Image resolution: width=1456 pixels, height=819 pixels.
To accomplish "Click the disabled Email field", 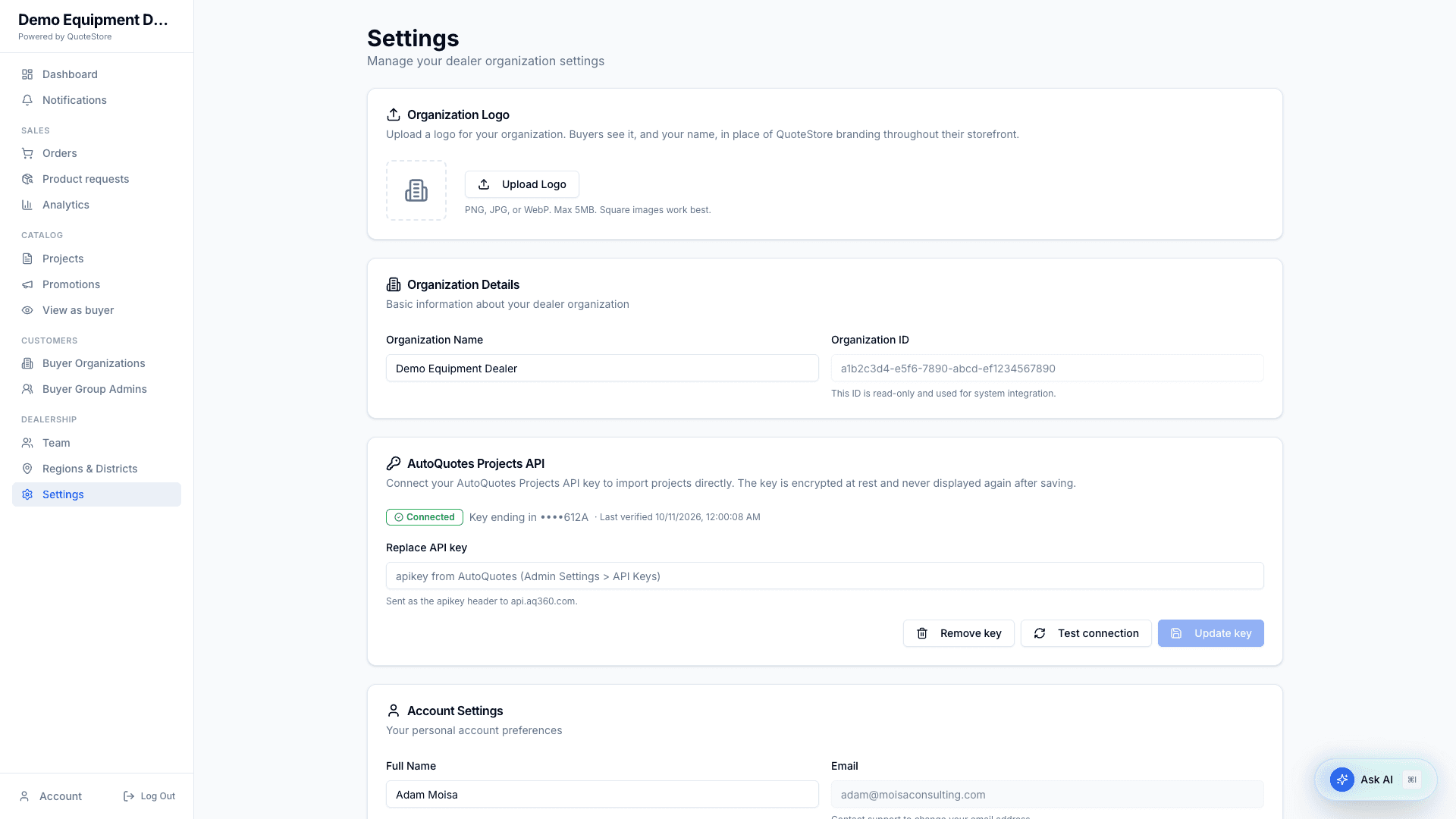I will point(1047,794).
